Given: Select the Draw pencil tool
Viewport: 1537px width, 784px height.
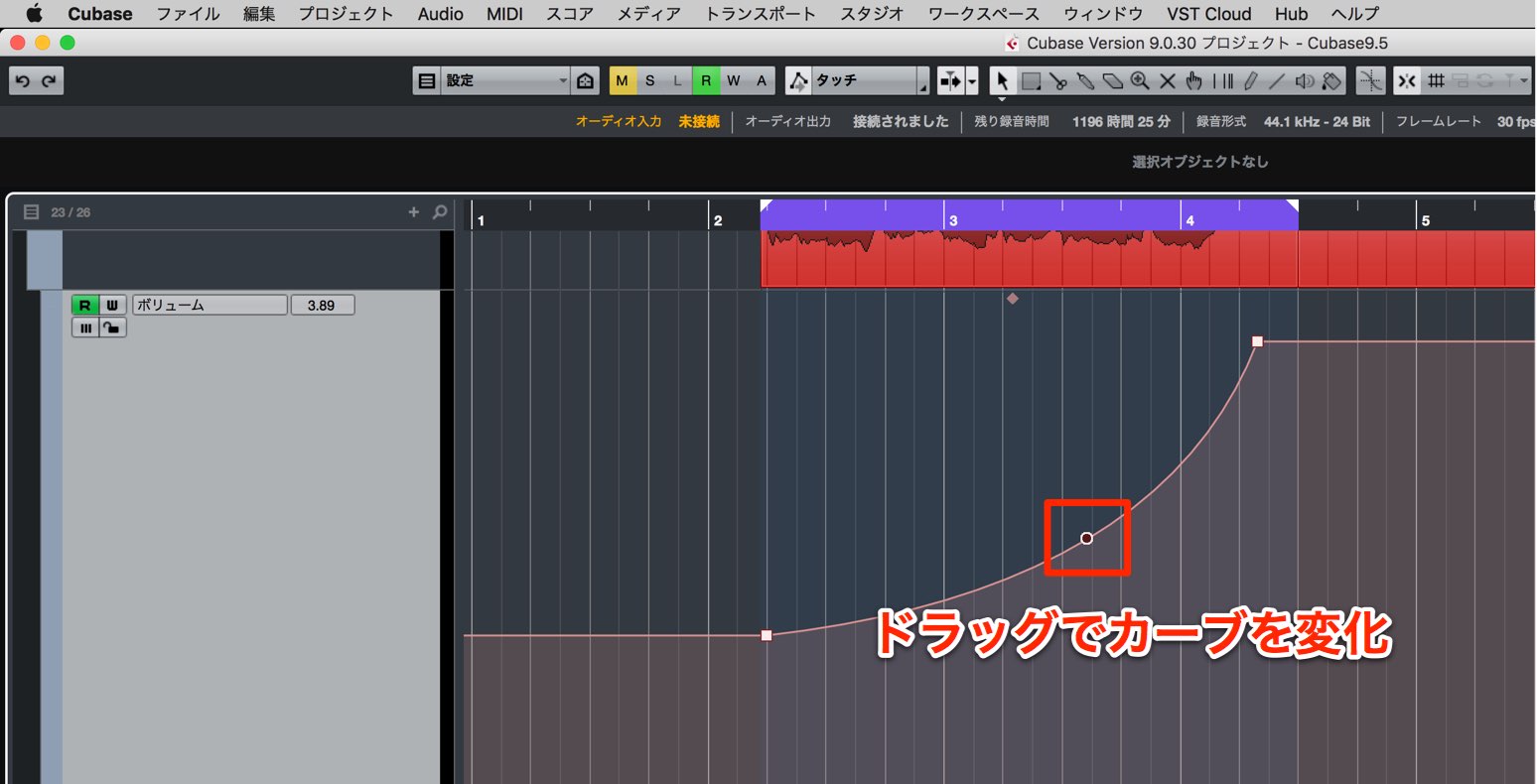Looking at the screenshot, I should (1251, 81).
